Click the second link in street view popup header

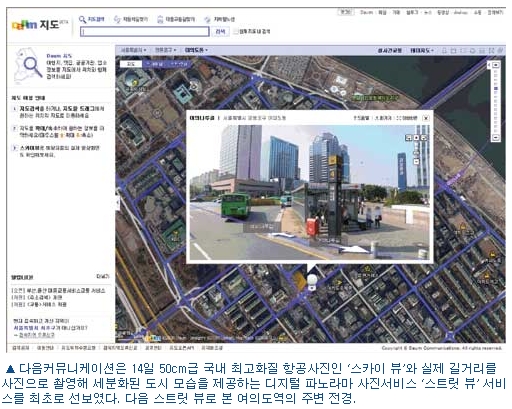click(x=383, y=118)
